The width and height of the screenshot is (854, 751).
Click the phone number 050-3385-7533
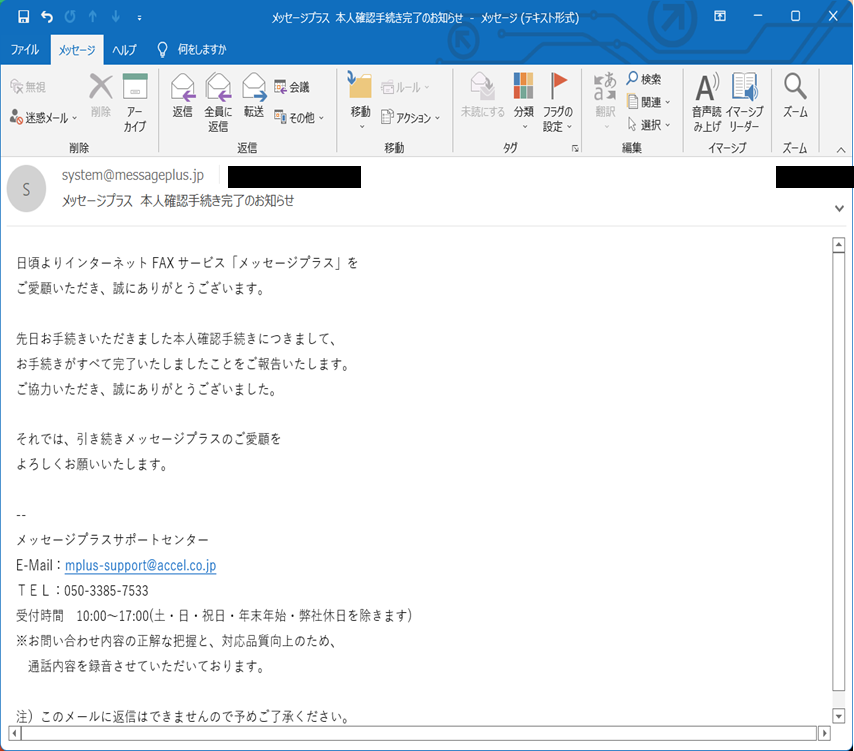106,591
